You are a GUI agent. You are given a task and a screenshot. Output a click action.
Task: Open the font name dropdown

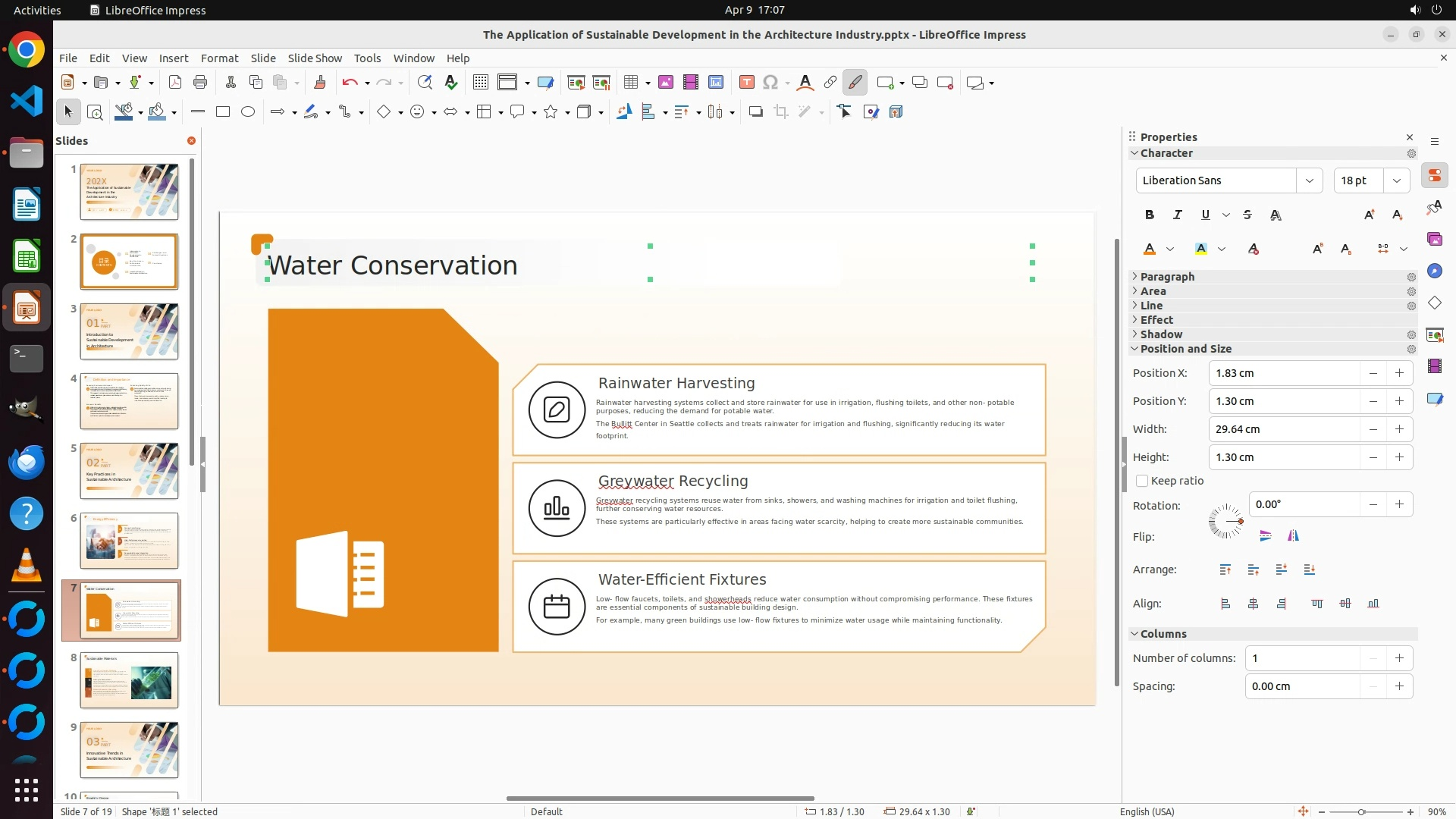pos(1309,180)
